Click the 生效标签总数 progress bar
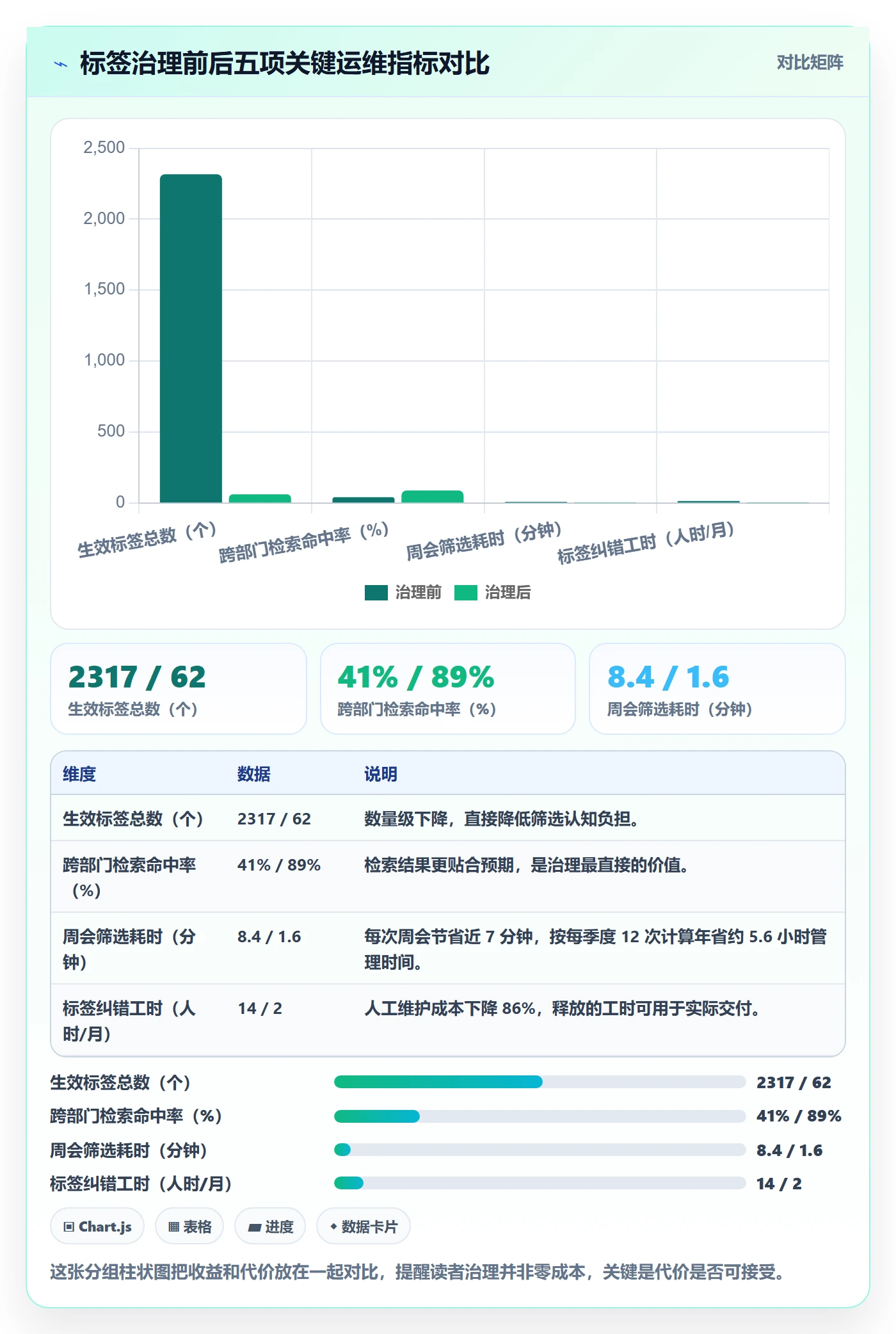The width and height of the screenshot is (896, 1334). click(540, 1082)
